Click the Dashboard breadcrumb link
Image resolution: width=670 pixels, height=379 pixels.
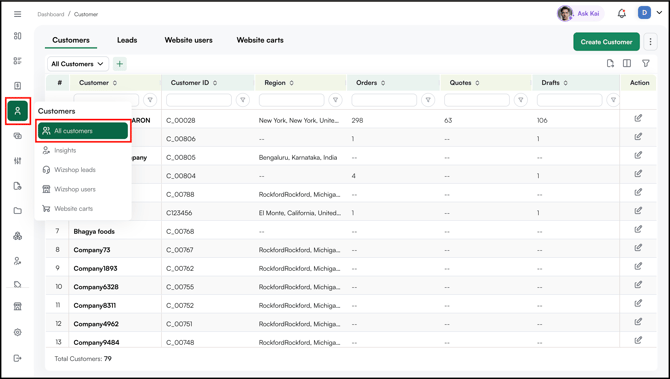point(50,14)
